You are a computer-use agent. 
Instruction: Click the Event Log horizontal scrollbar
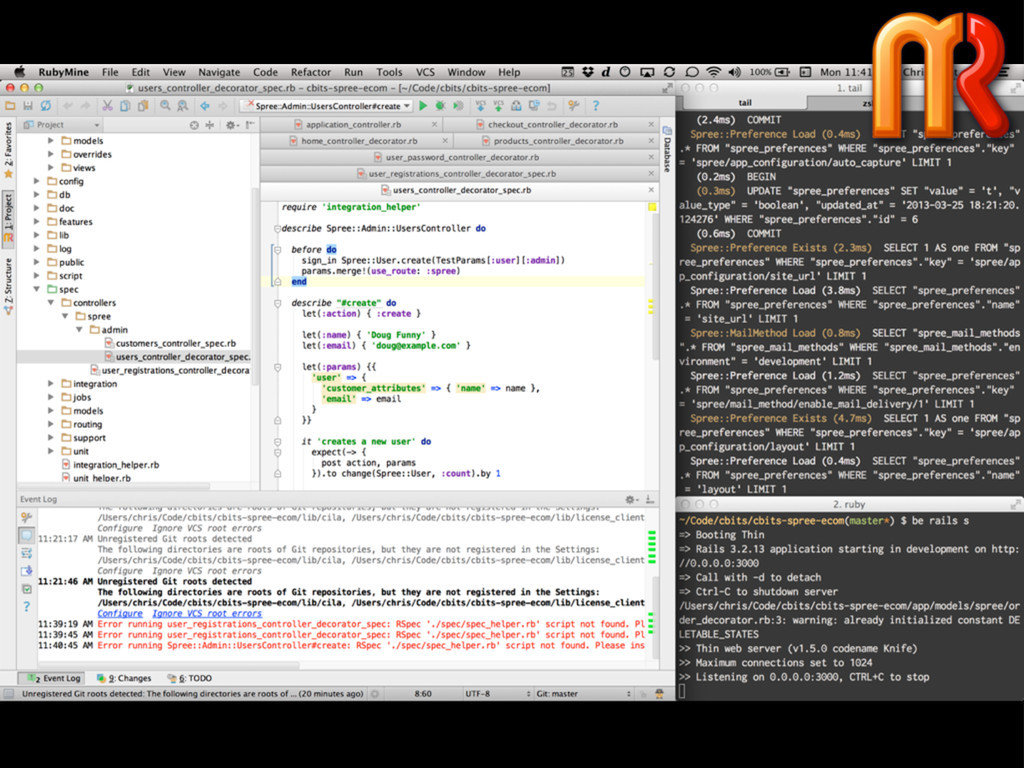click(170, 665)
